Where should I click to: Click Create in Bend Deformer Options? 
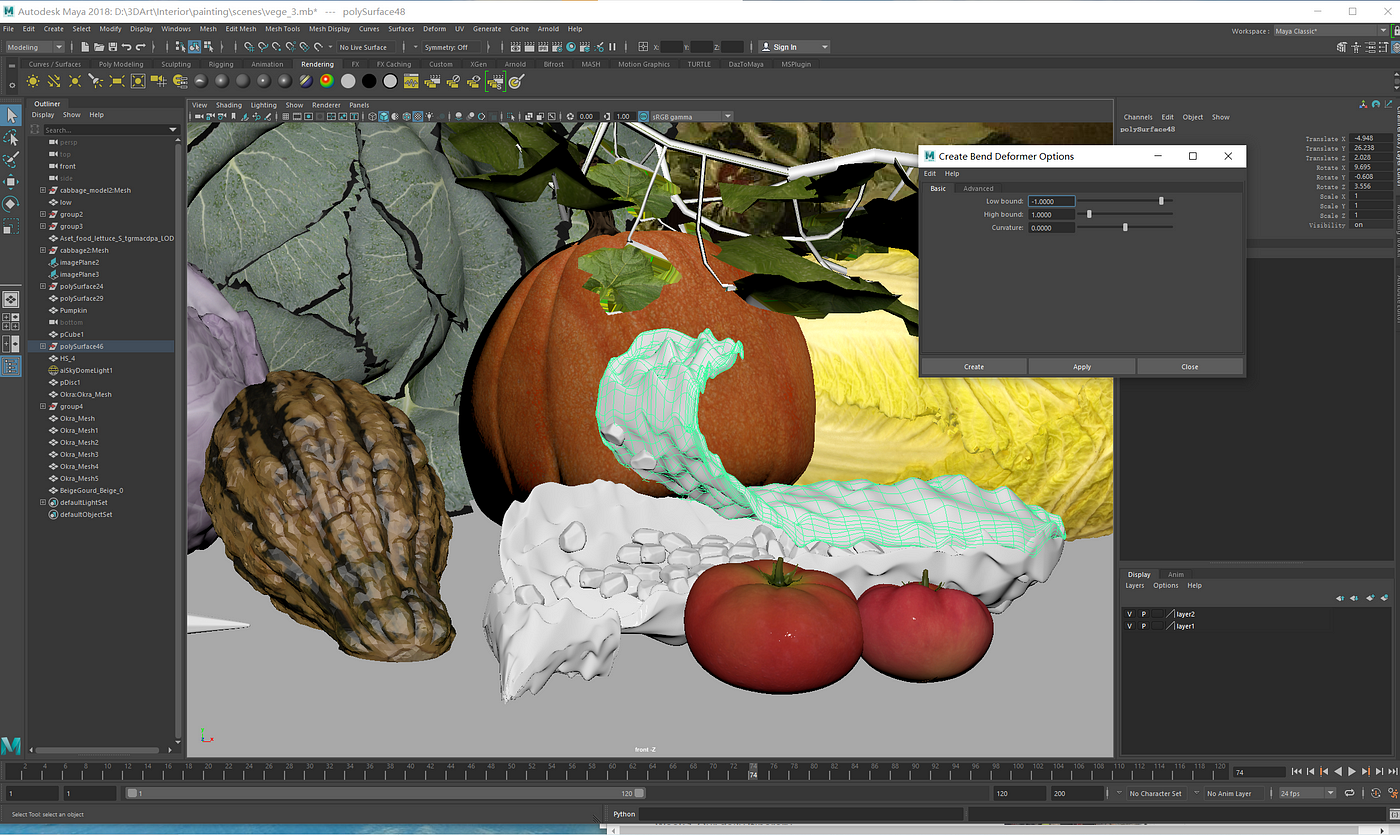click(x=974, y=366)
